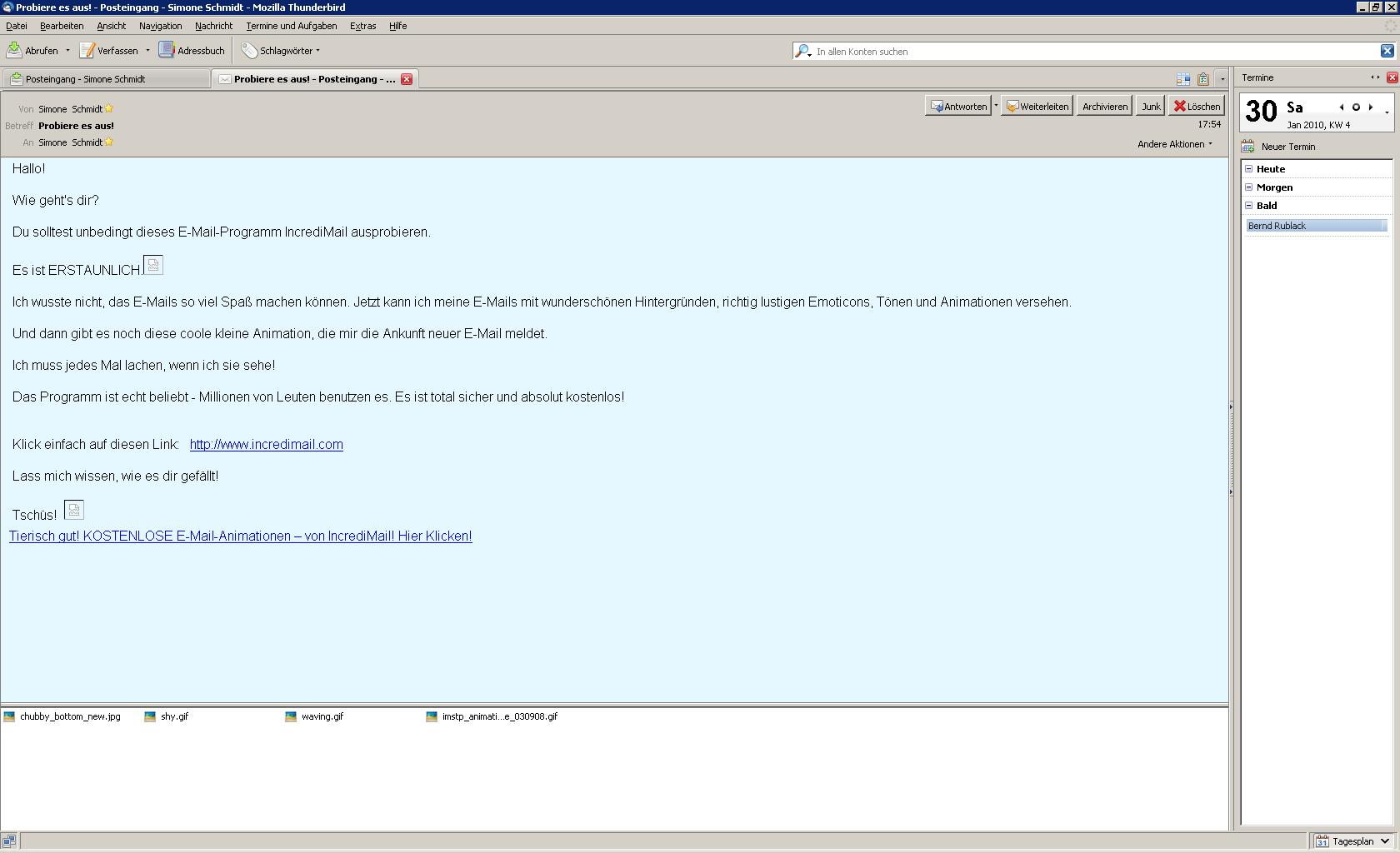Click the search magnifier icon
This screenshot has width=1400, height=853.
802,51
